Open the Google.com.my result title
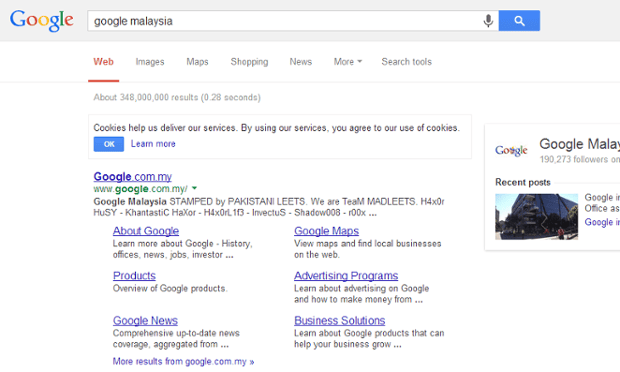 pyautogui.click(x=132, y=176)
